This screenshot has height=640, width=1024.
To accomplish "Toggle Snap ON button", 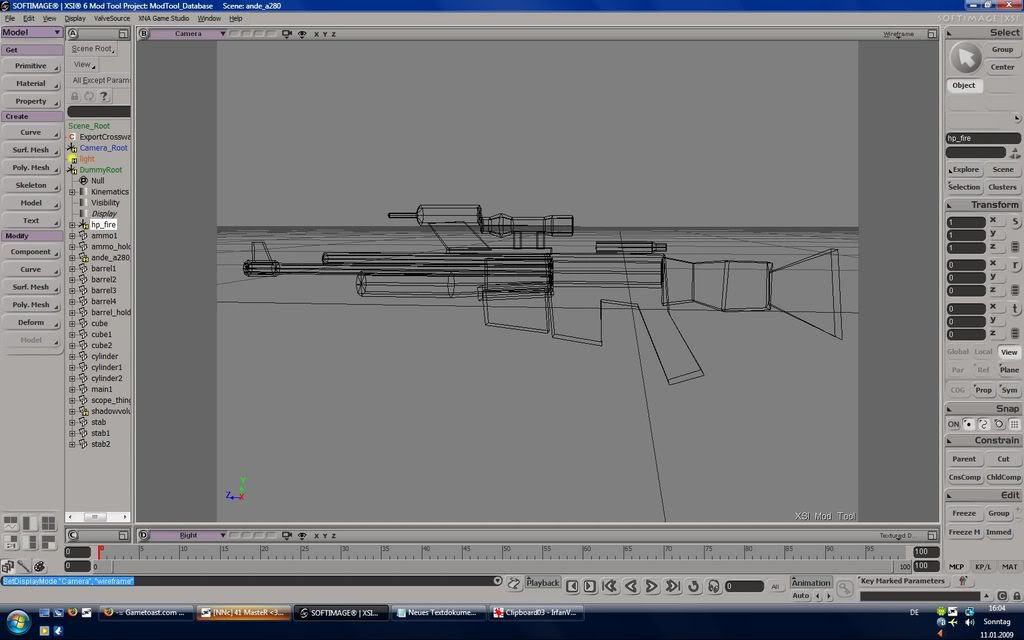I will (953, 424).
